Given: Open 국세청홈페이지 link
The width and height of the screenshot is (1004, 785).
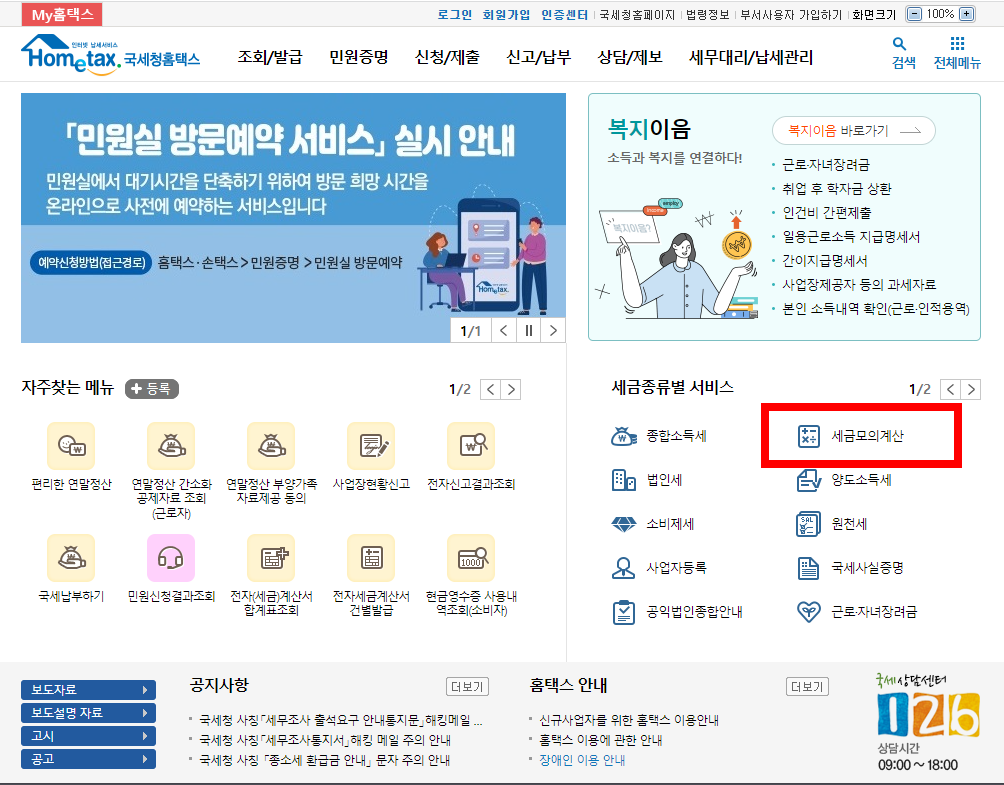Looking at the screenshot, I should [637, 15].
